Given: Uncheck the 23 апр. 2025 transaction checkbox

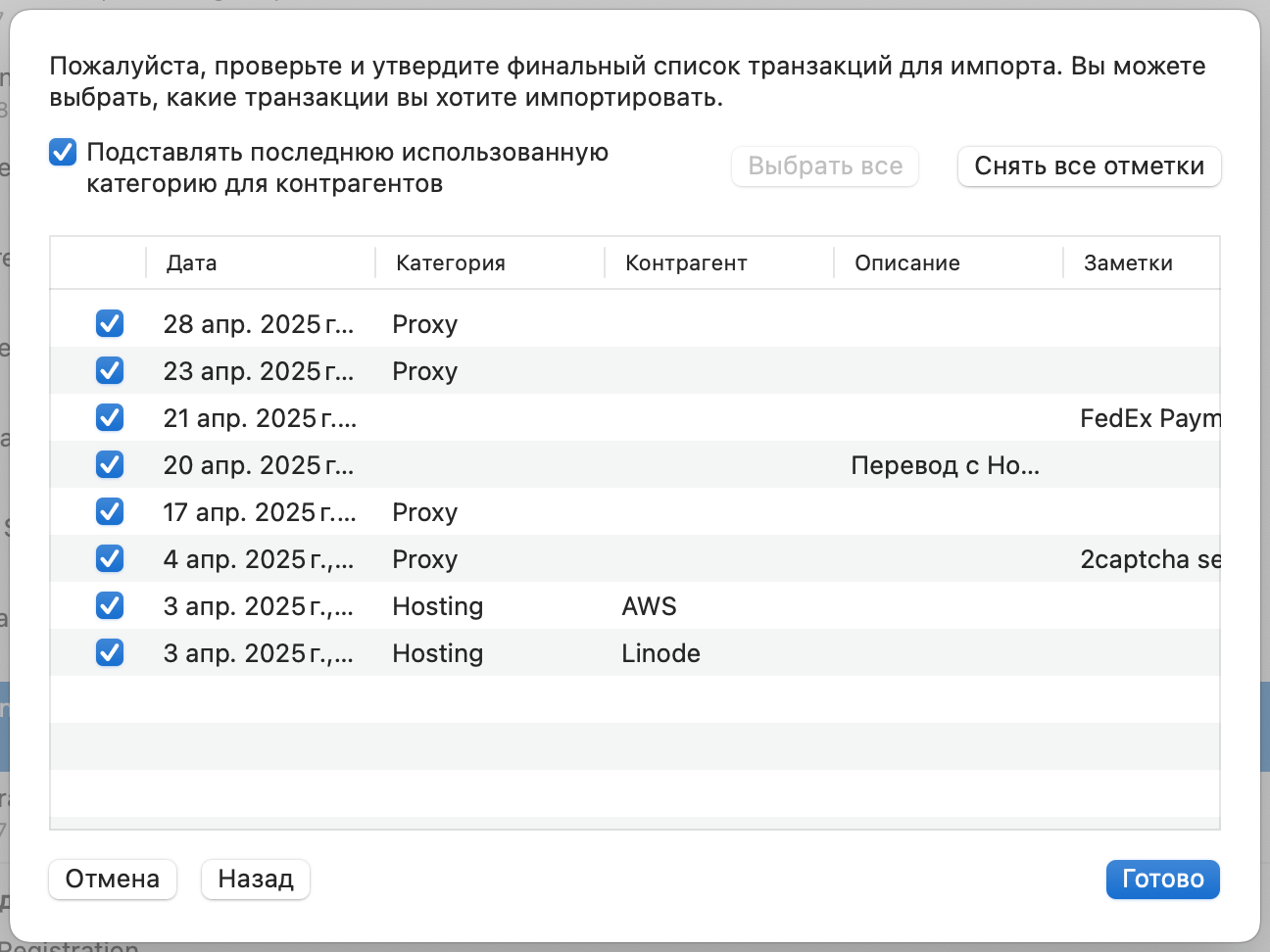Looking at the screenshot, I should pyautogui.click(x=110, y=370).
